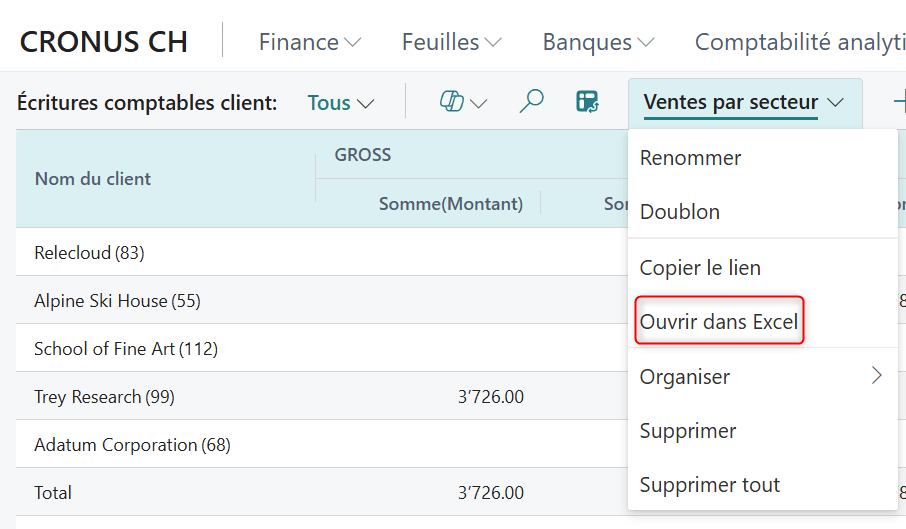Choose Renommer from the menu
The image size is (906, 529).
coord(690,158)
